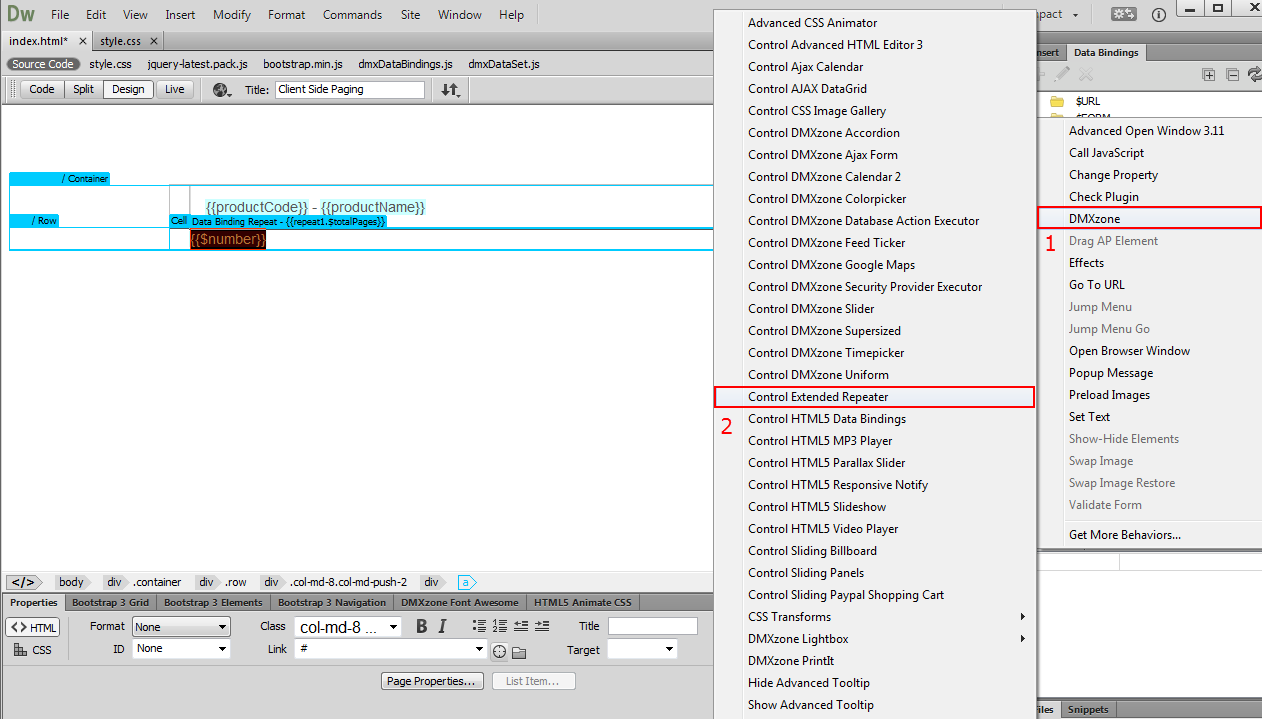Open the HTML5 Animate CSS tab
The width and height of the screenshot is (1262, 719).
coord(582,602)
